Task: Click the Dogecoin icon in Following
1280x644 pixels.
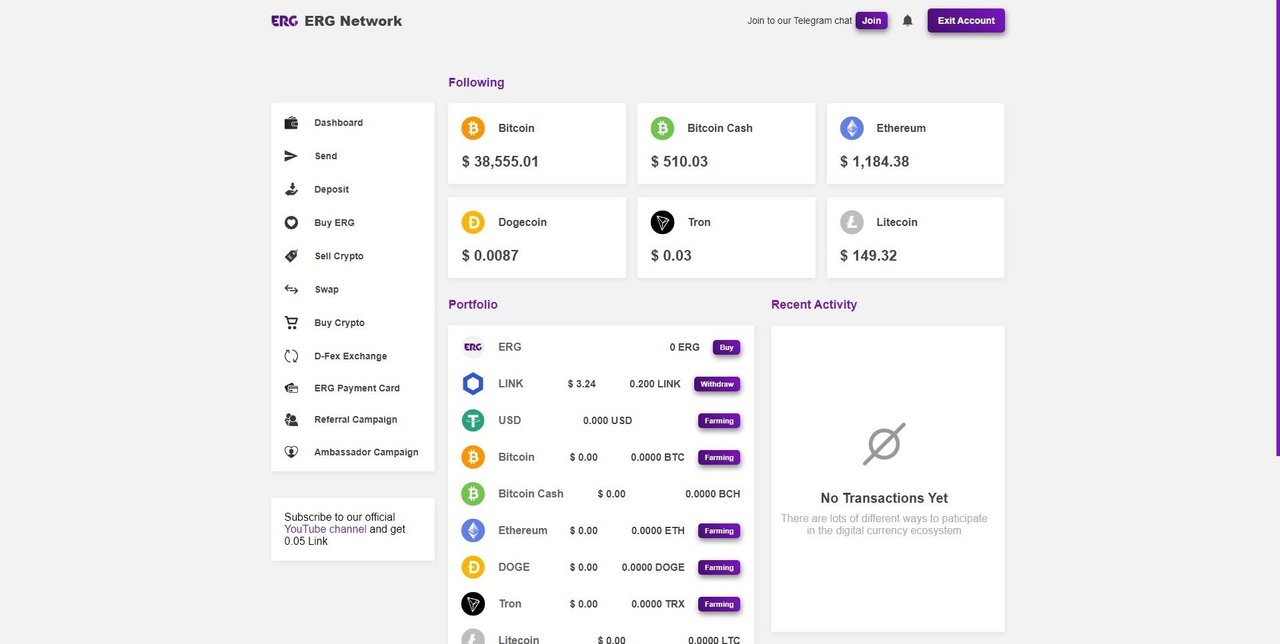Action: tap(473, 222)
